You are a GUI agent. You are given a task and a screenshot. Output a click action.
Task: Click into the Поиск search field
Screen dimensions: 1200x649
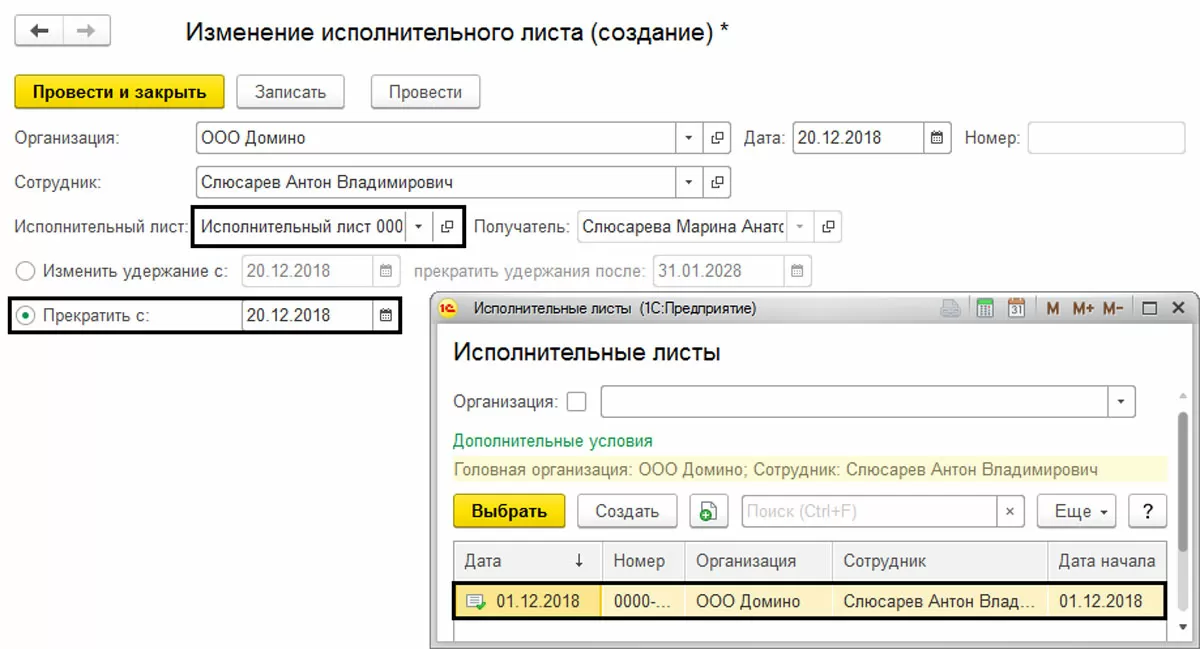[x=869, y=511]
